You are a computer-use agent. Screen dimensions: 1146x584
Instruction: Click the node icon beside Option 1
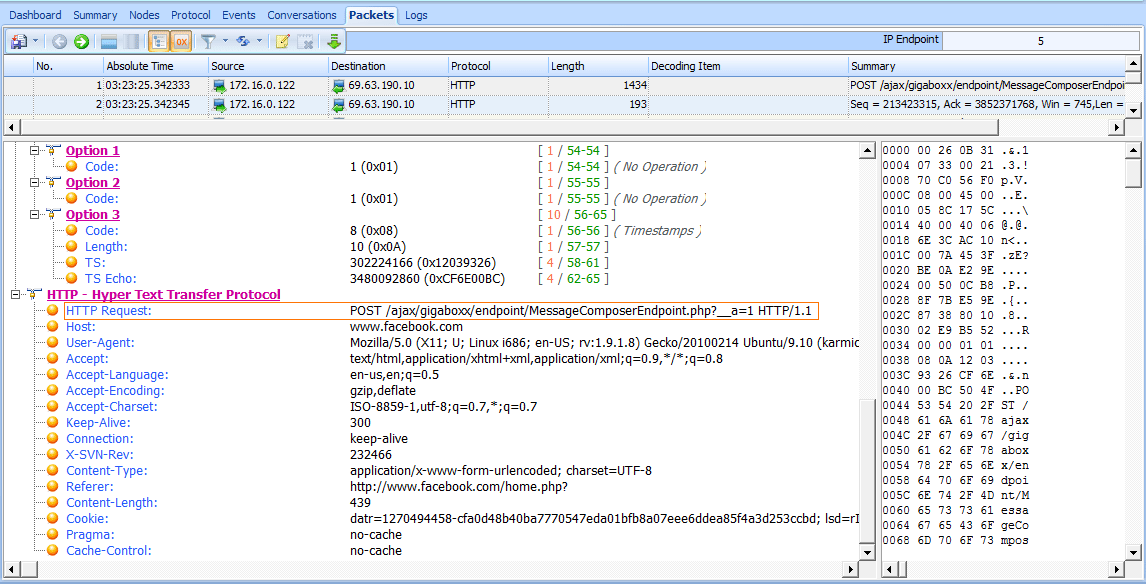click(52, 151)
